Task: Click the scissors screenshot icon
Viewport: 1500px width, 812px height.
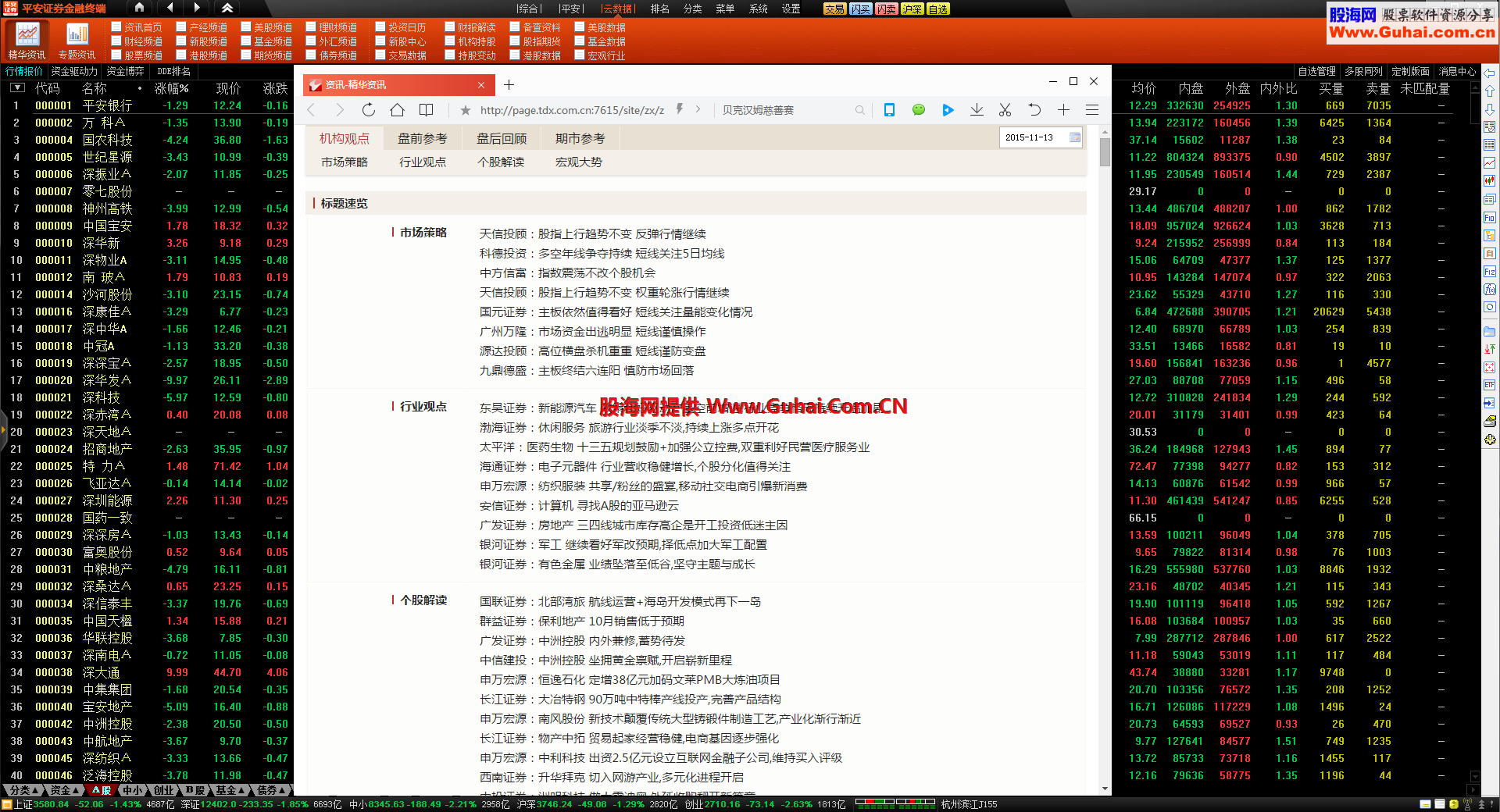Action: [x=1005, y=110]
